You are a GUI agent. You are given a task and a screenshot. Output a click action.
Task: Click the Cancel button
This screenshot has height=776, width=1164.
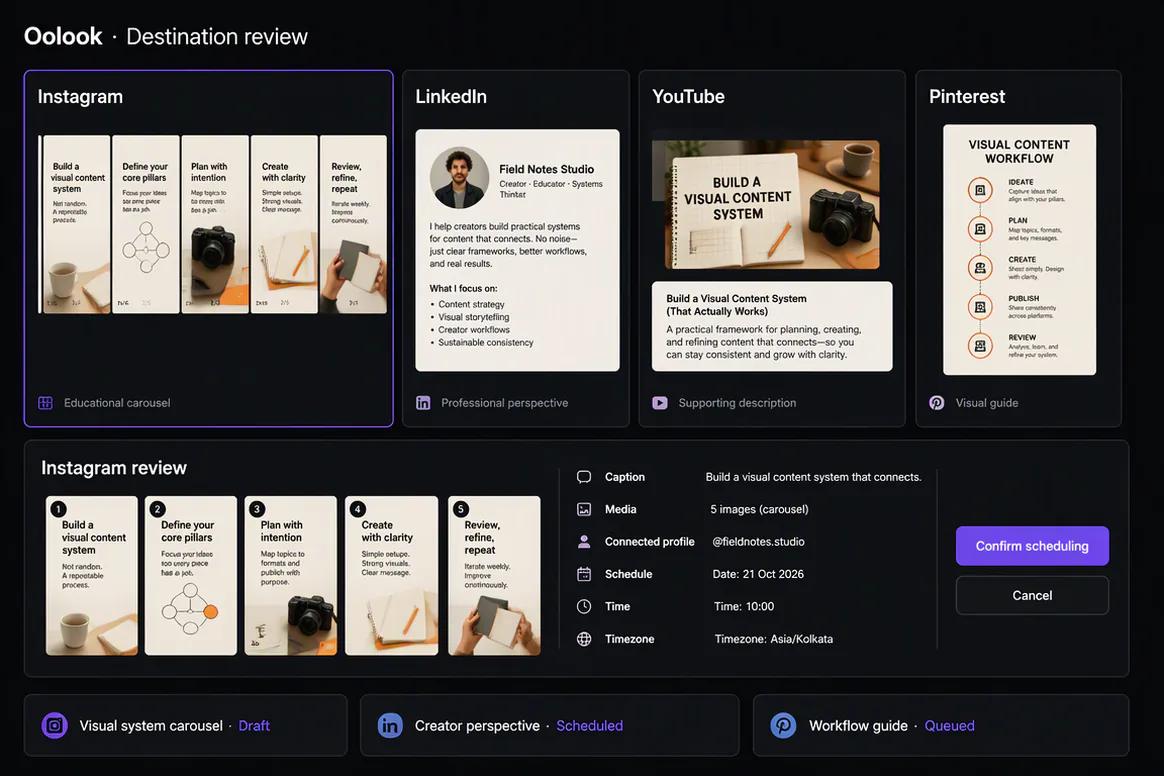(x=1032, y=596)
